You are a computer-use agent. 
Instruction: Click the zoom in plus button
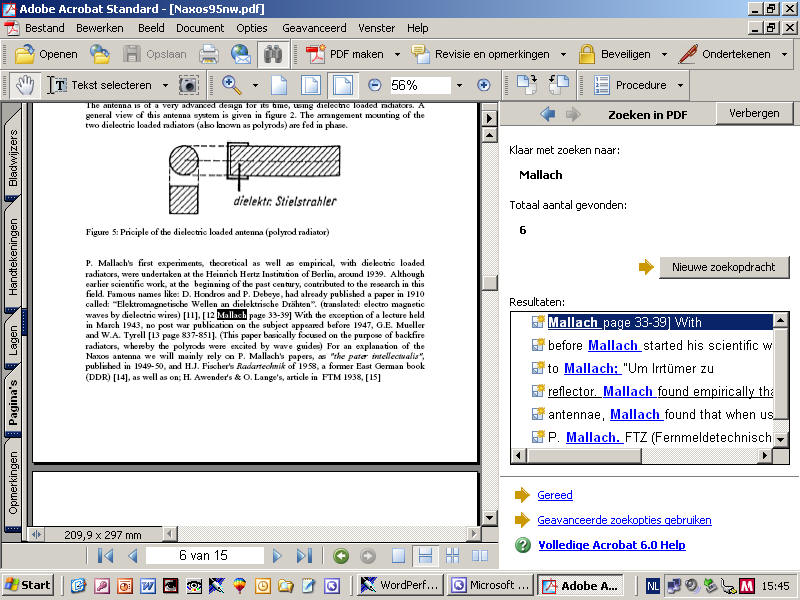pos(483,85)
